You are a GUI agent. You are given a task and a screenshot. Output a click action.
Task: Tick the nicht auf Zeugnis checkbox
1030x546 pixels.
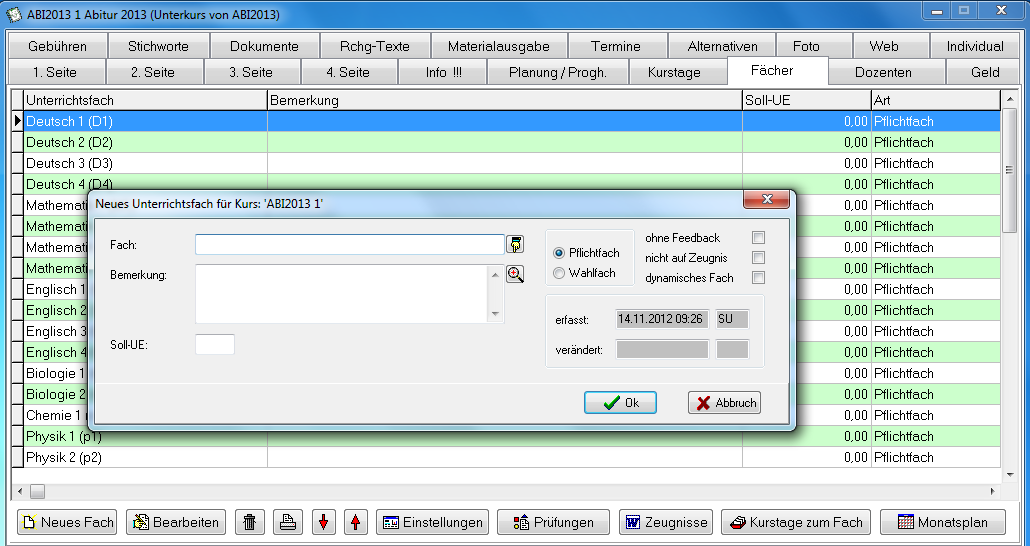(x=759, y=258)
